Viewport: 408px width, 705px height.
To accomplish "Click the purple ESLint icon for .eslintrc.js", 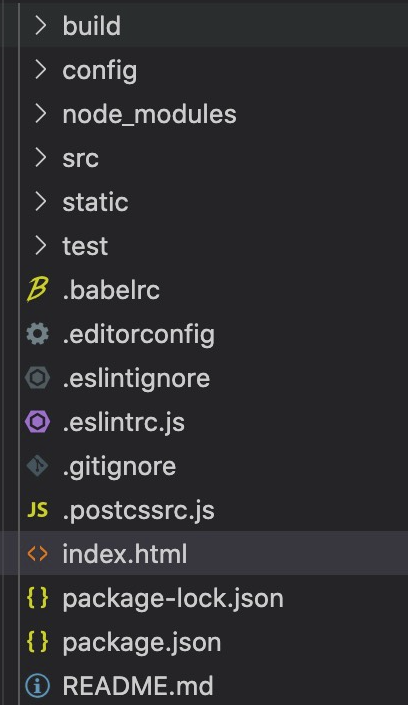I will tap(37, 422).
